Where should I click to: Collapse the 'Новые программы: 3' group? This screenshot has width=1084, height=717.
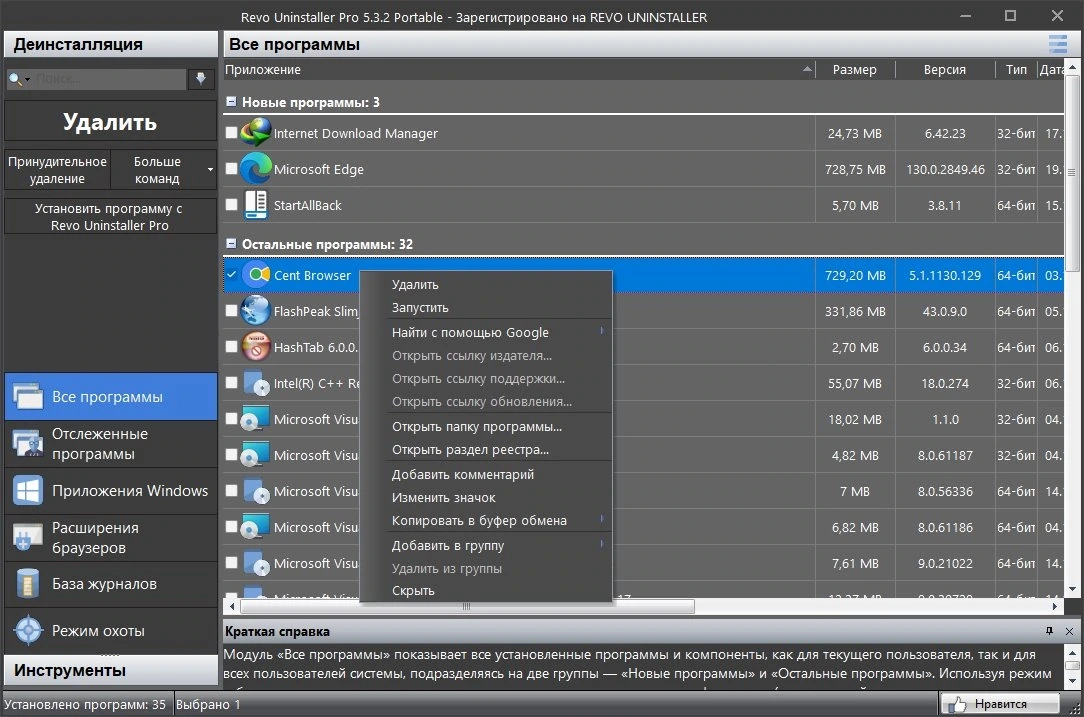(232, 102)
